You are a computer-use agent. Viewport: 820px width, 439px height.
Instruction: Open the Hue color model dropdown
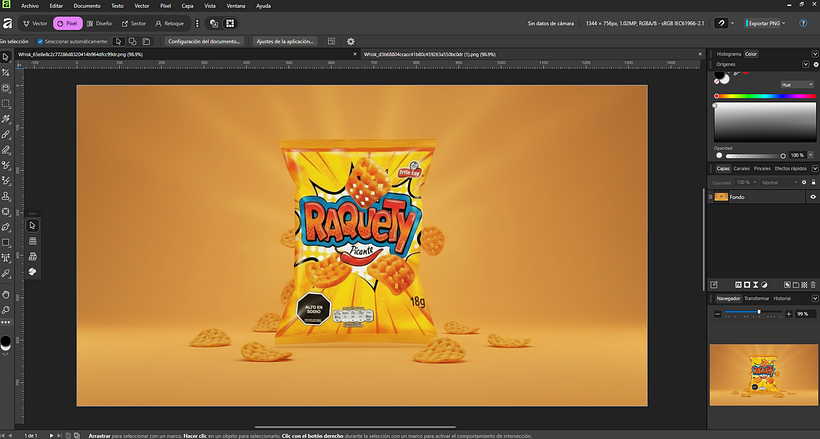(x=797, y=85)
